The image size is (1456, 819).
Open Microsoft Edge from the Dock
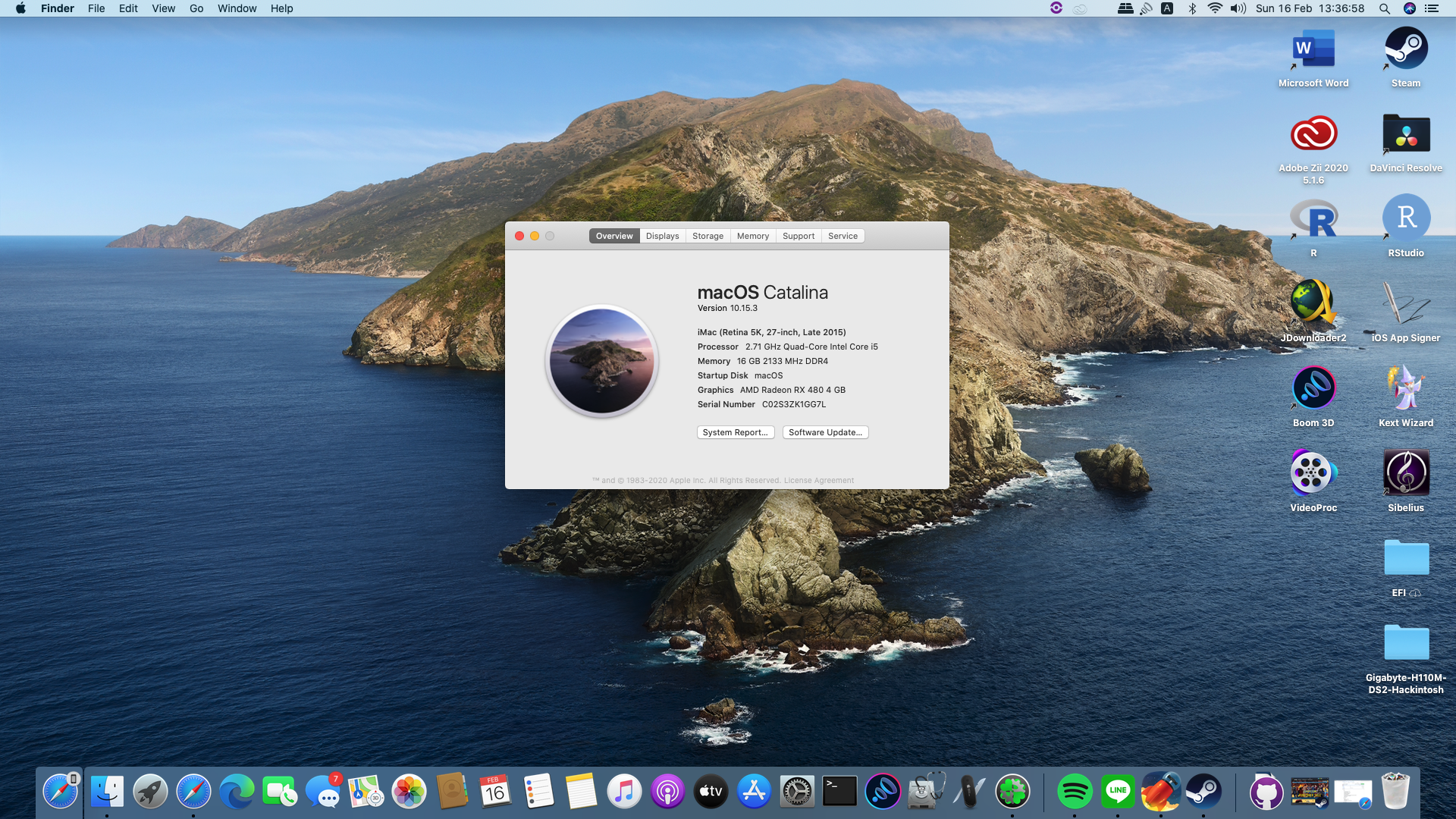click(237, 792)
